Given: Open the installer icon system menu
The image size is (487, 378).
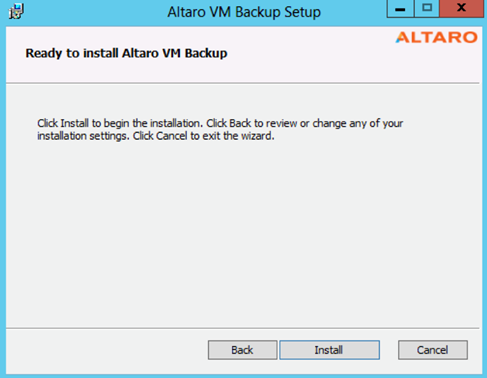Looking at the screenshot, I should (16, 12).
